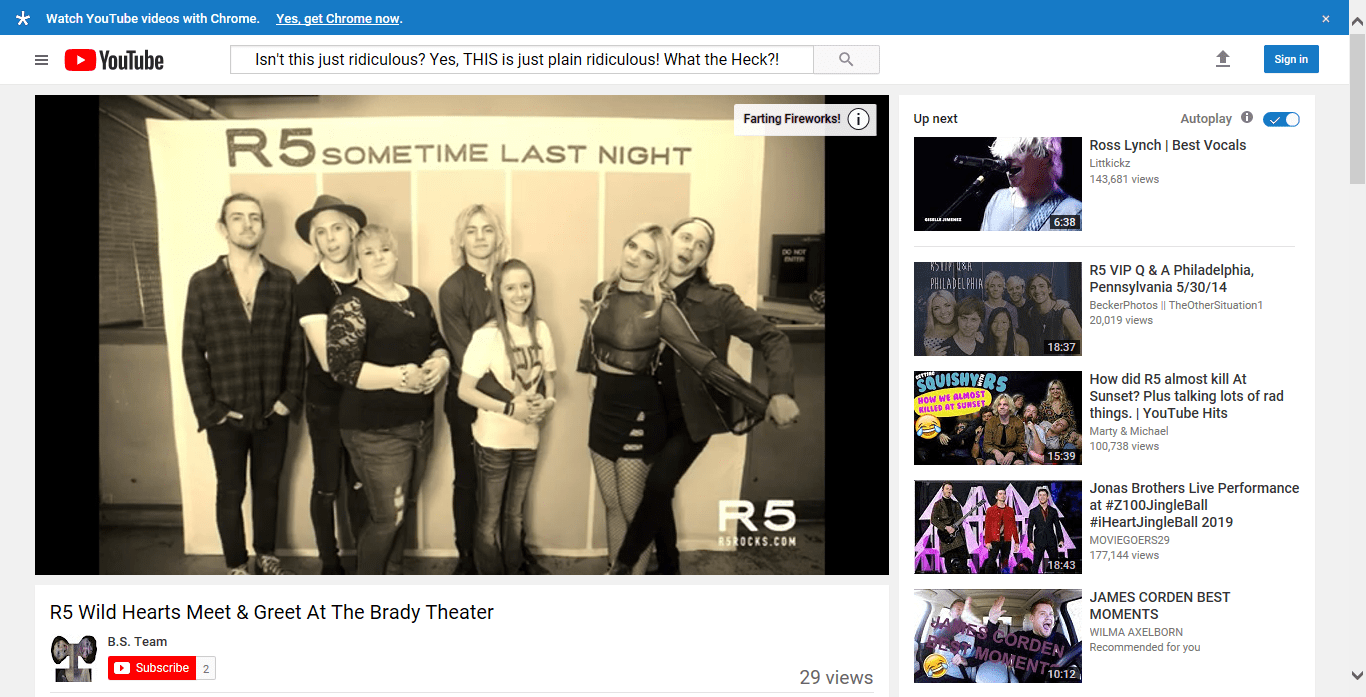Click the R5 VIP Q&A video thumbnail

coord(997,309)
